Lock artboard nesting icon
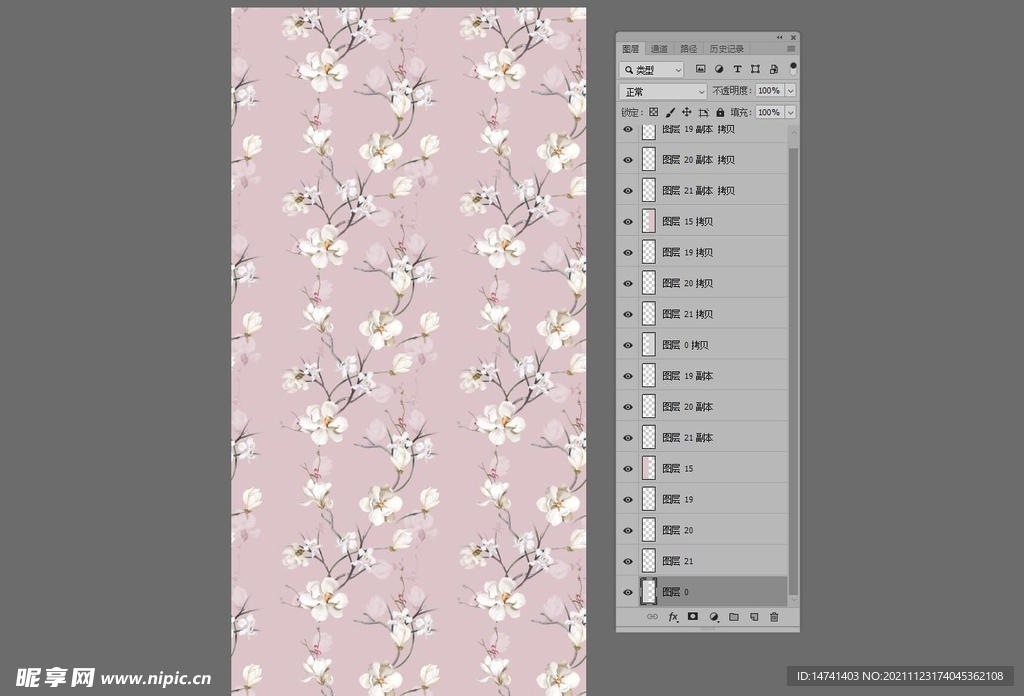Viewport: 1024px width, 696px height. 703,112
